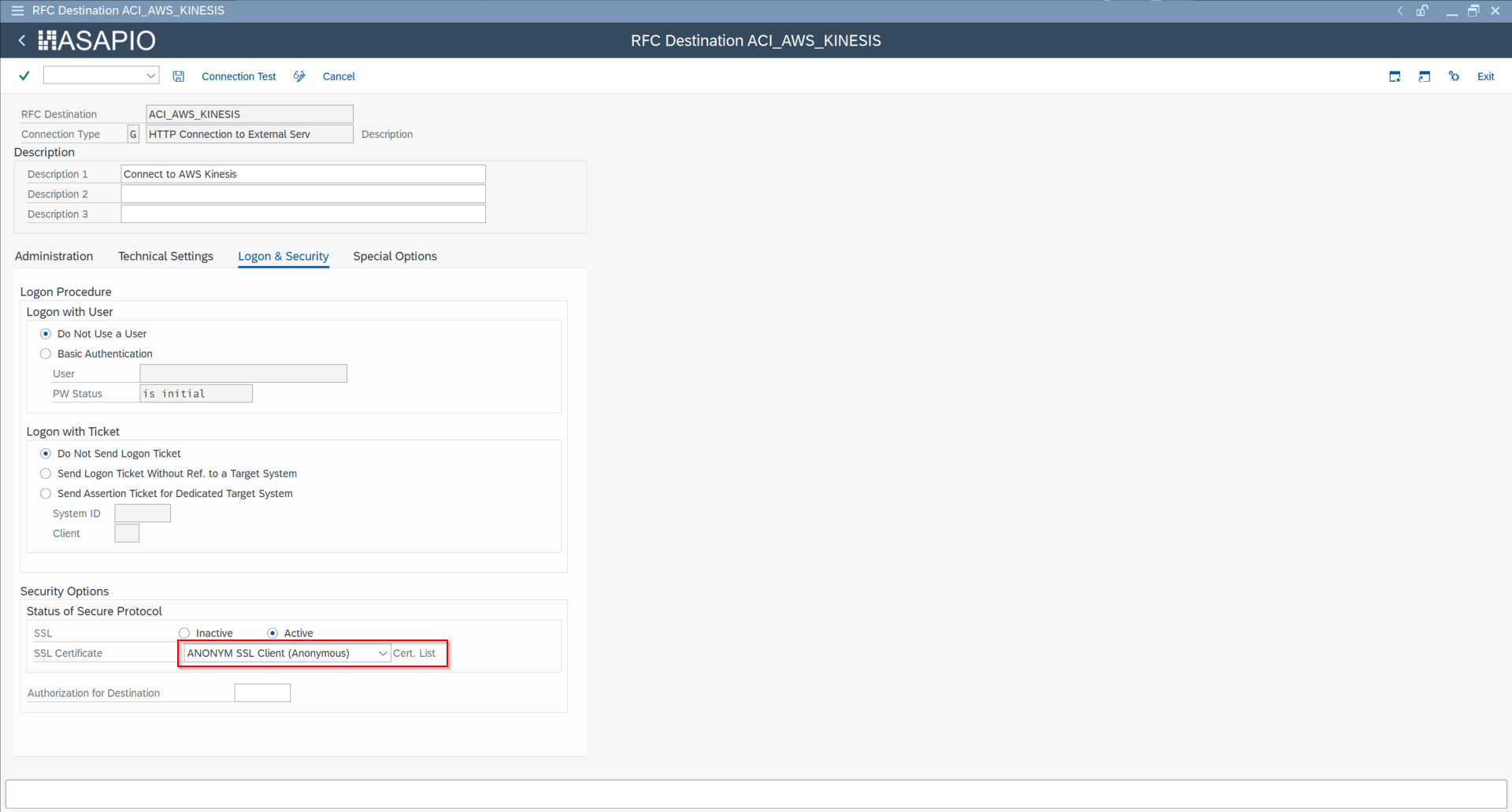Open the hamburger menu in title bar

tap(17, 10)
